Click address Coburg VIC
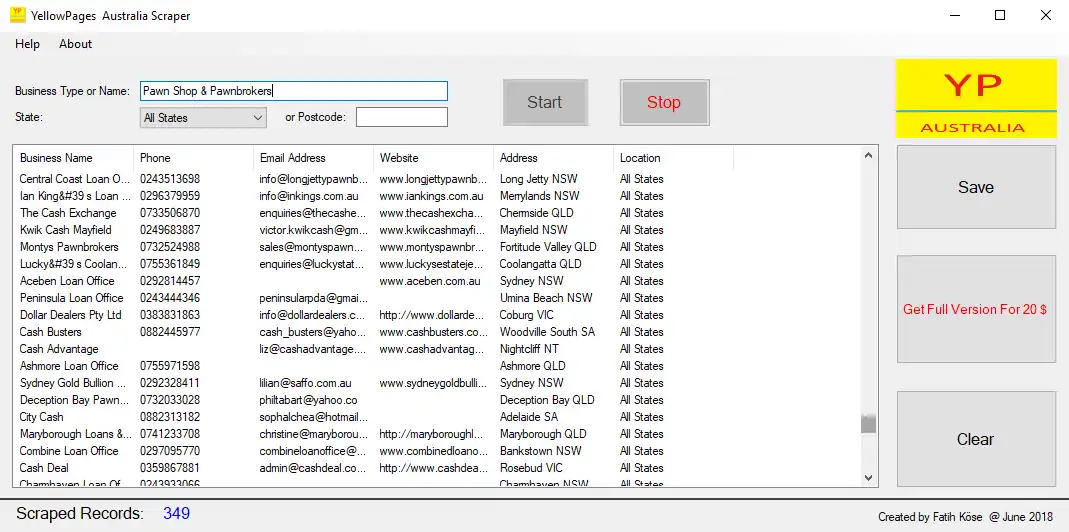This screenshot has width=1069, height=532. point(526,315)
